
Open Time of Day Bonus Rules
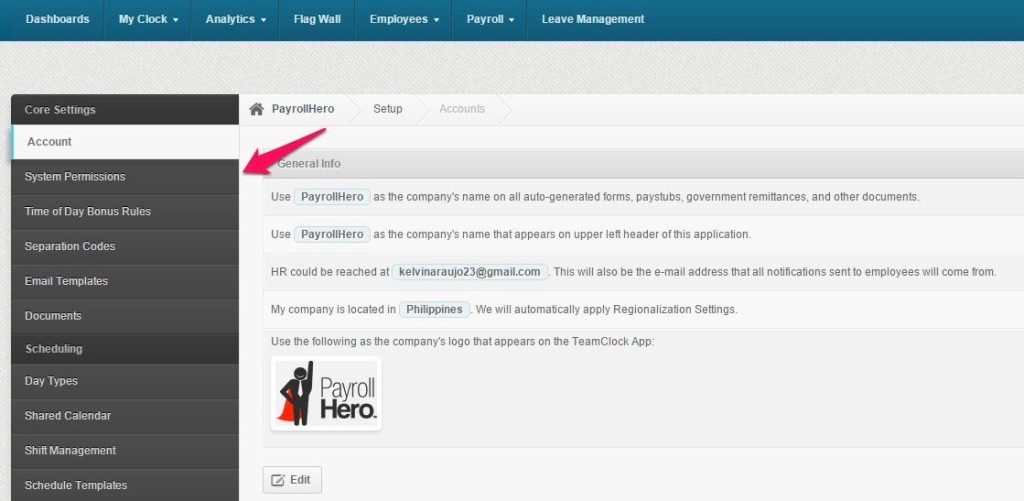point(125,212)
